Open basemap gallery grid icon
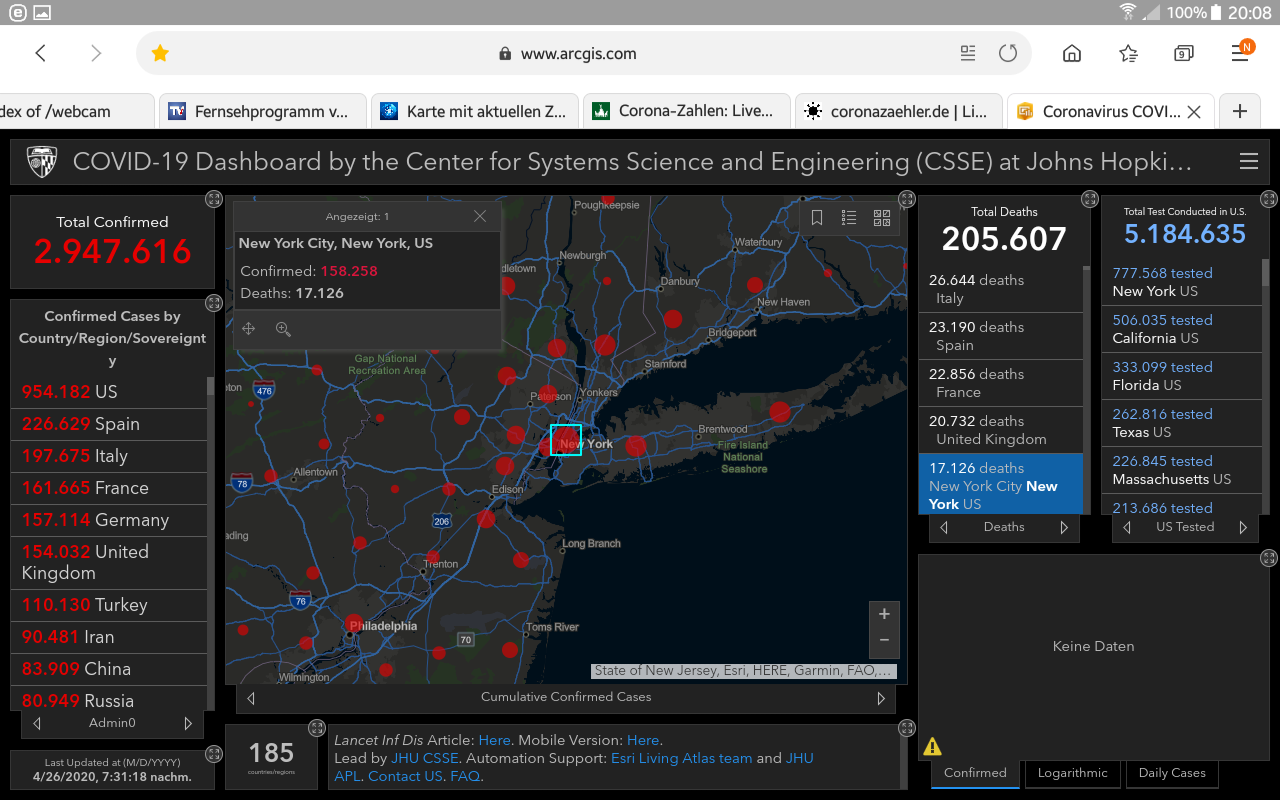The image size is (1280, 800). [882, 218]
